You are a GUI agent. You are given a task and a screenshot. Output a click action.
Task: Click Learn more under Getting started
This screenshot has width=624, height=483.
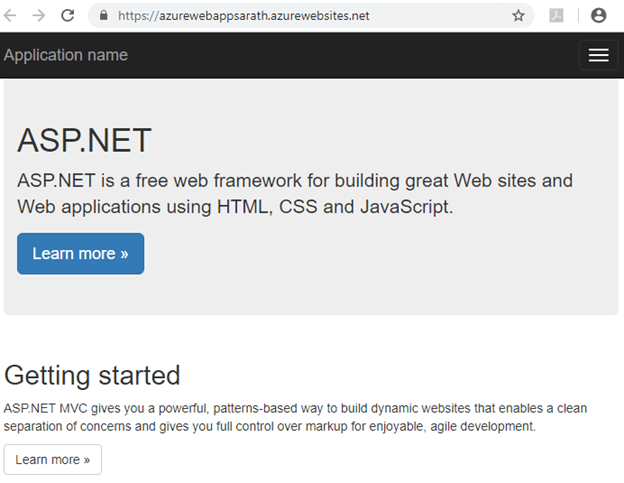53,460
